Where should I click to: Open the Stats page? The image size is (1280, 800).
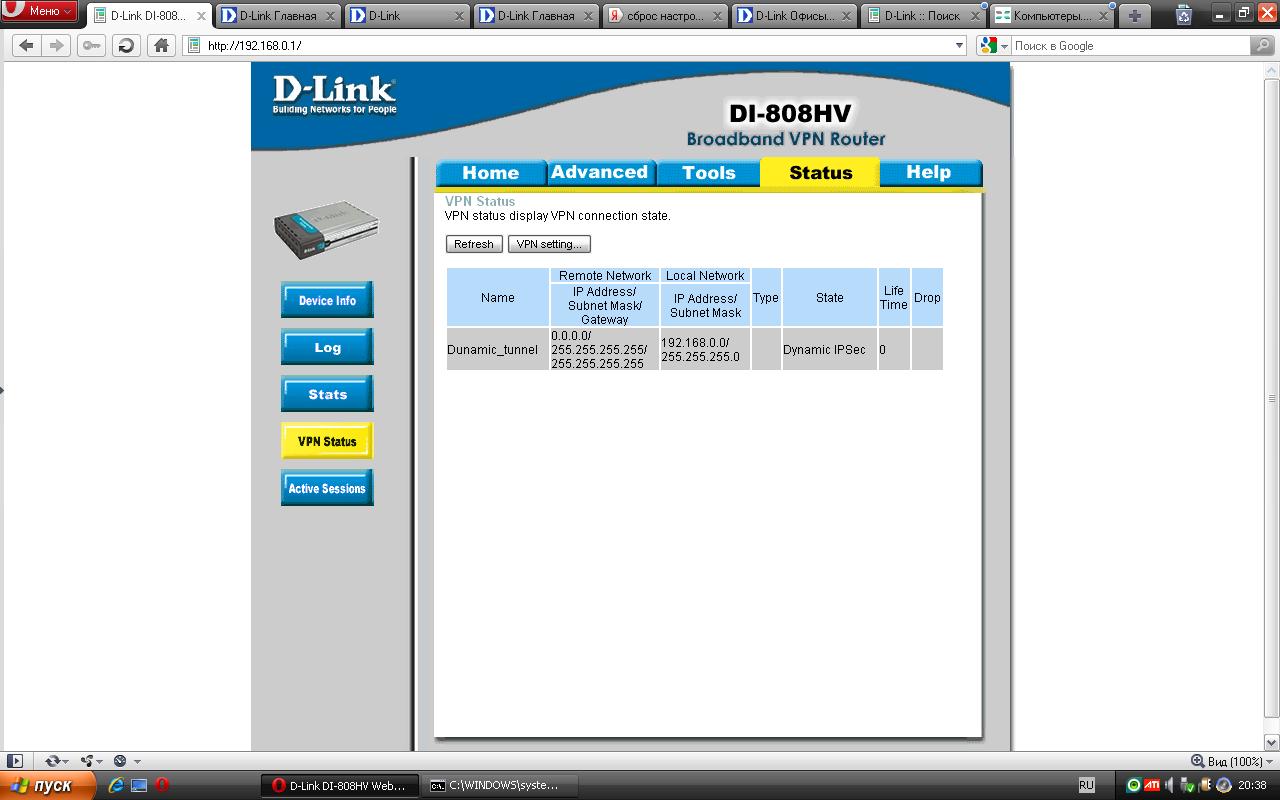327,394
